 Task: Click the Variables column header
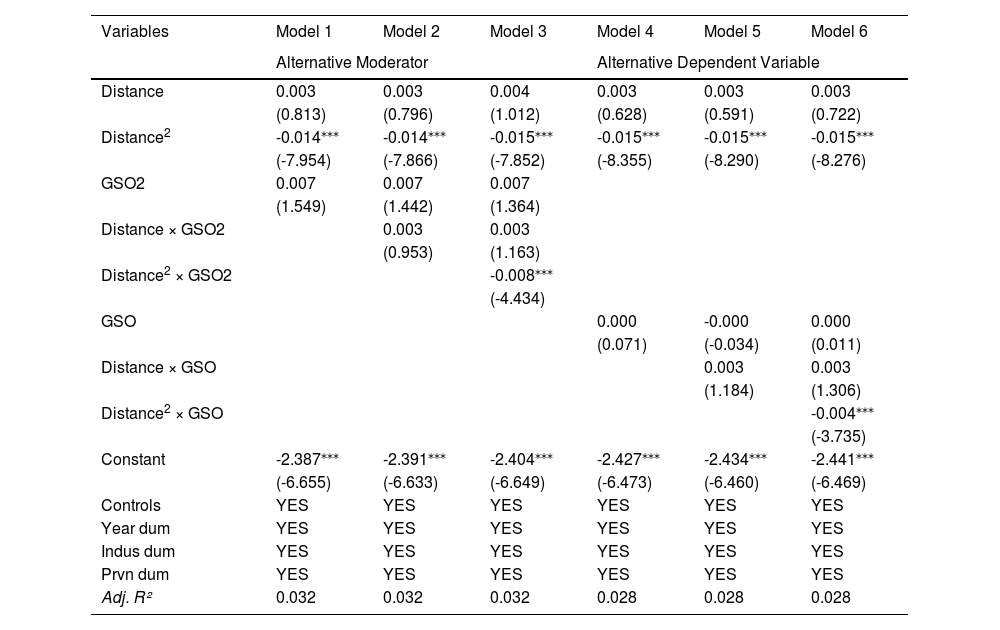135,31
